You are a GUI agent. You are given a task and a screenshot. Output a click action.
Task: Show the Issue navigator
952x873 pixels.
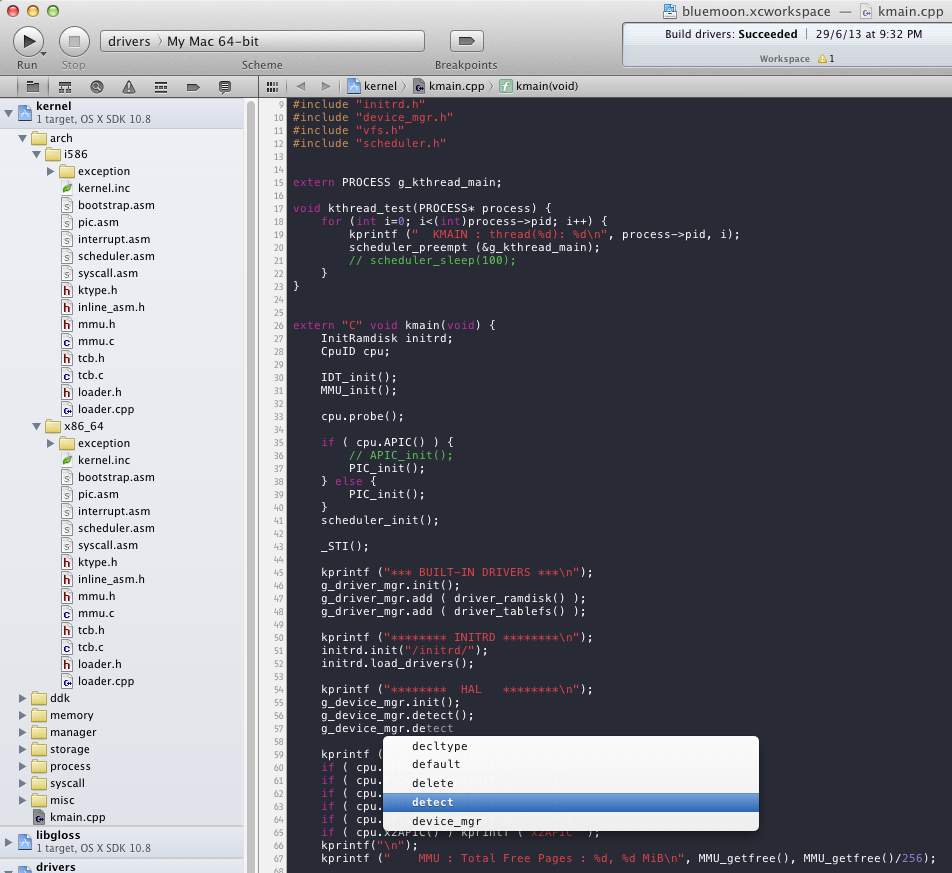click(x=129, y=87)
